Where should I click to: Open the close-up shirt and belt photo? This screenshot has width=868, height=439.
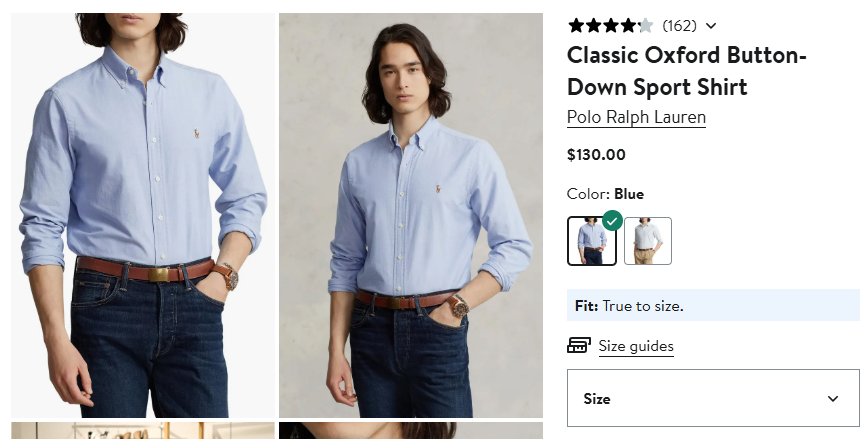(143, 215)
